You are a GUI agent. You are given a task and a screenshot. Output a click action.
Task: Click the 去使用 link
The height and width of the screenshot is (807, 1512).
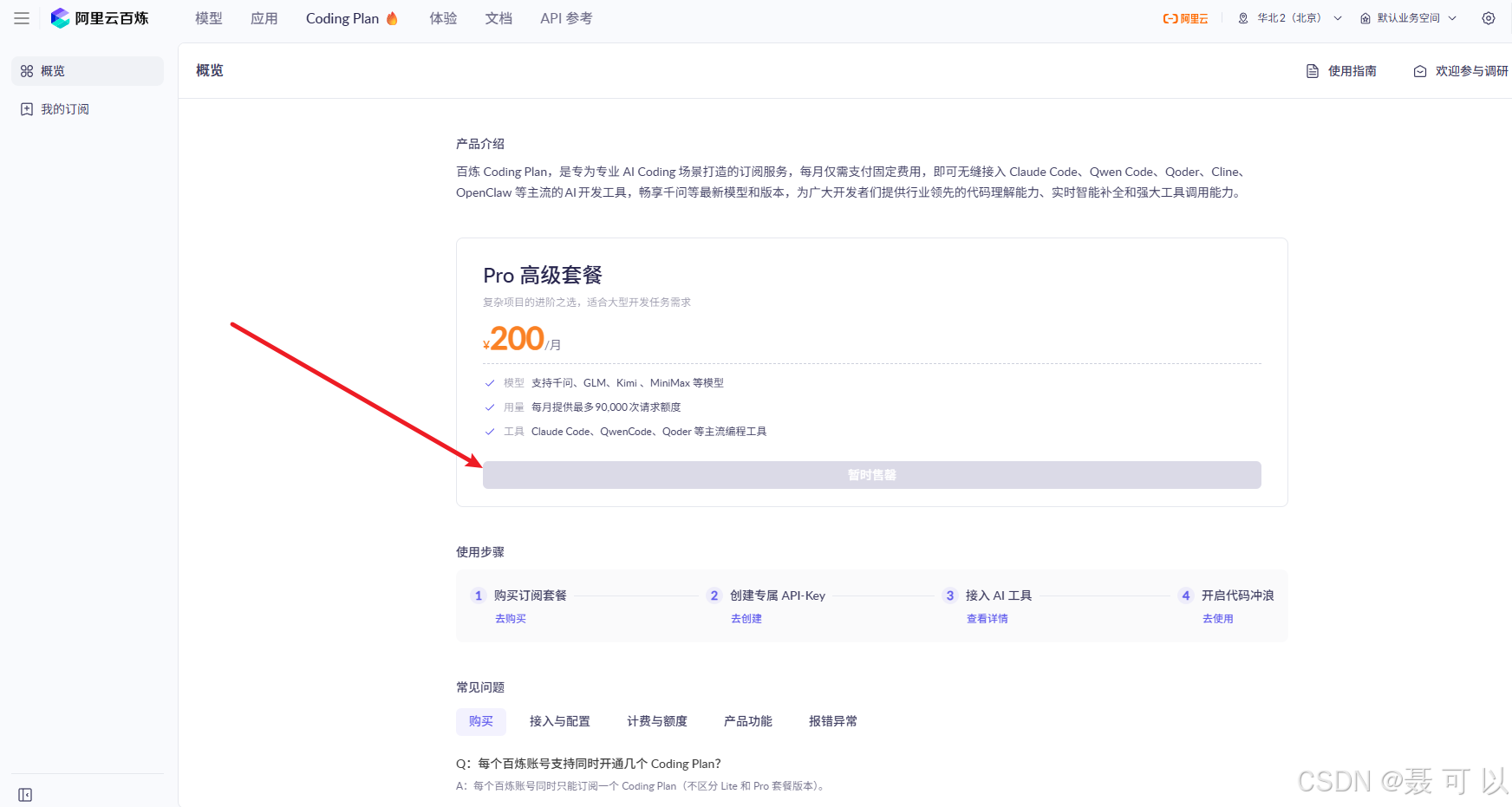(1218, 619)
